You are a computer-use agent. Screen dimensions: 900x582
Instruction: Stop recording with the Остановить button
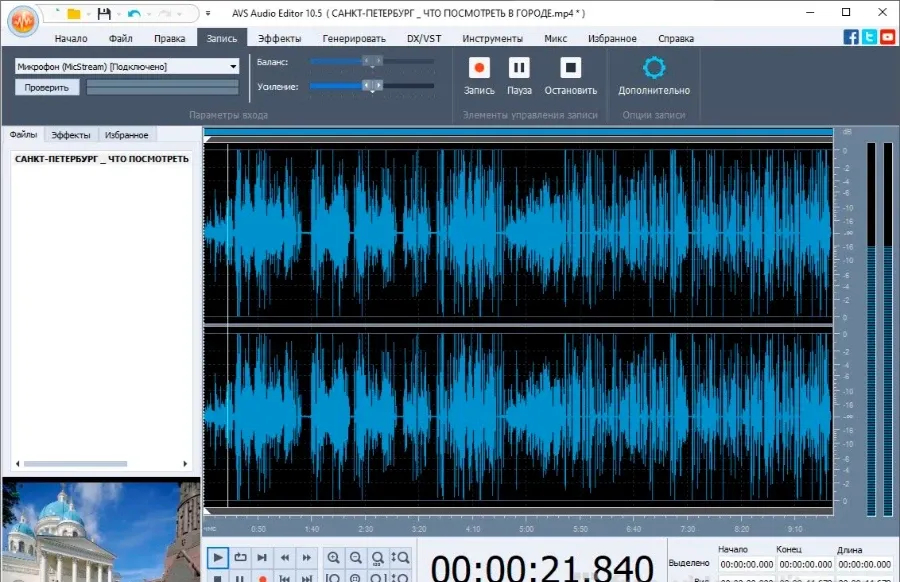(x=571, y=76)
